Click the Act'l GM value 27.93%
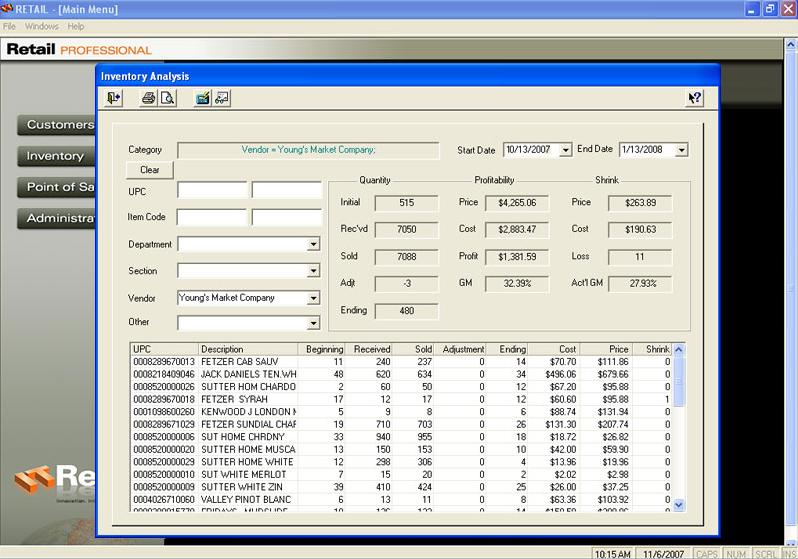The height and width of the screenshot is (559, 798). click(x=640, y=284)
